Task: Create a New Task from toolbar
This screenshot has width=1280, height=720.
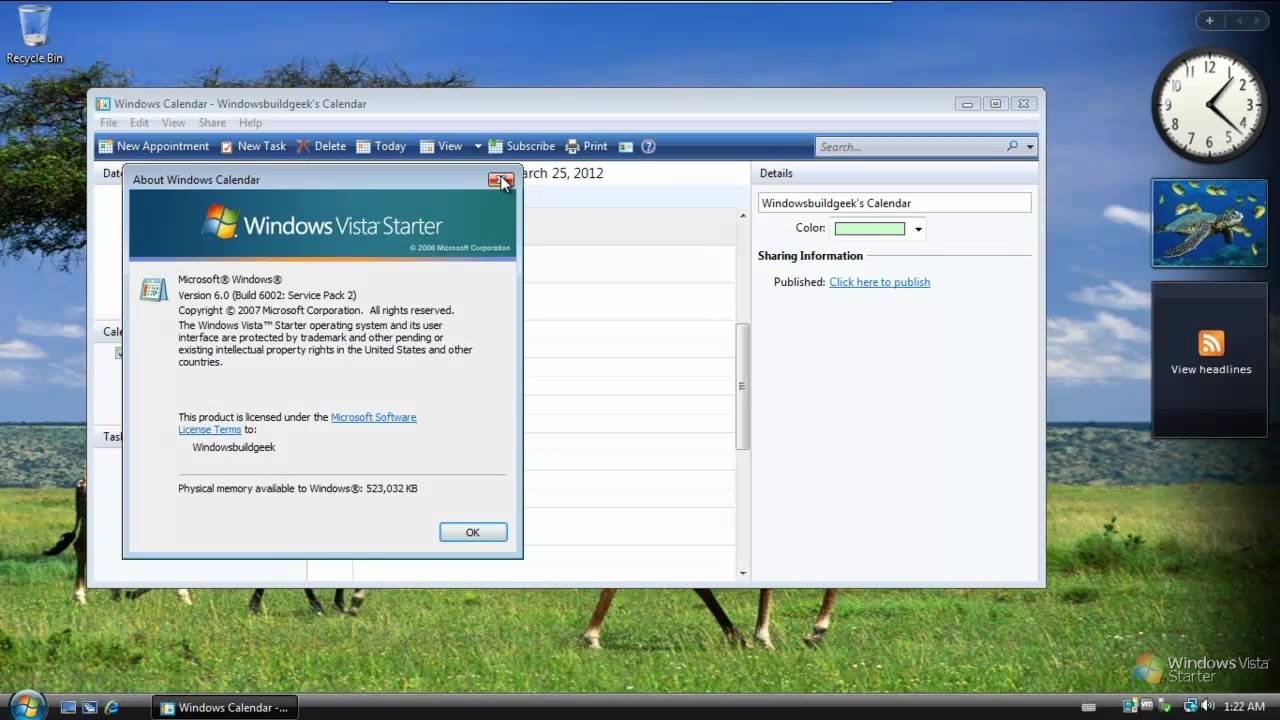Action: 253,146
